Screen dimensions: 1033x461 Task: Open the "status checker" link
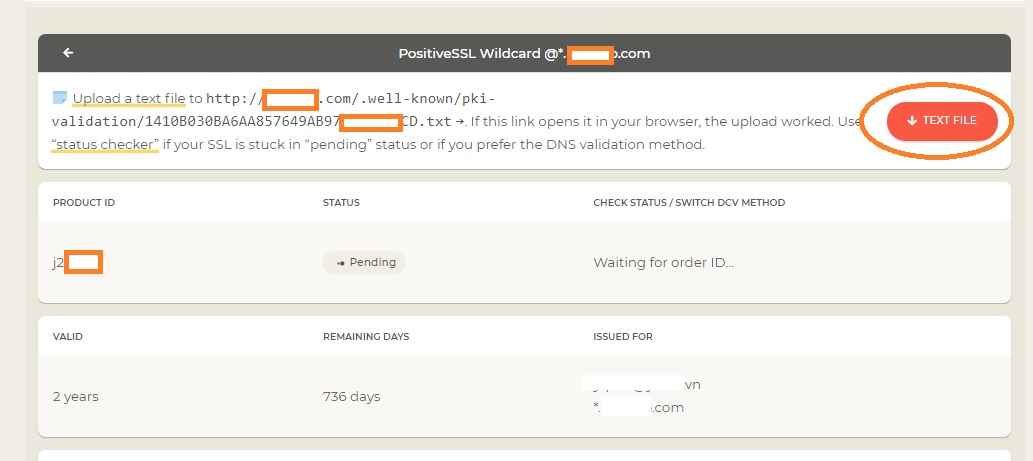pos(105,144)
